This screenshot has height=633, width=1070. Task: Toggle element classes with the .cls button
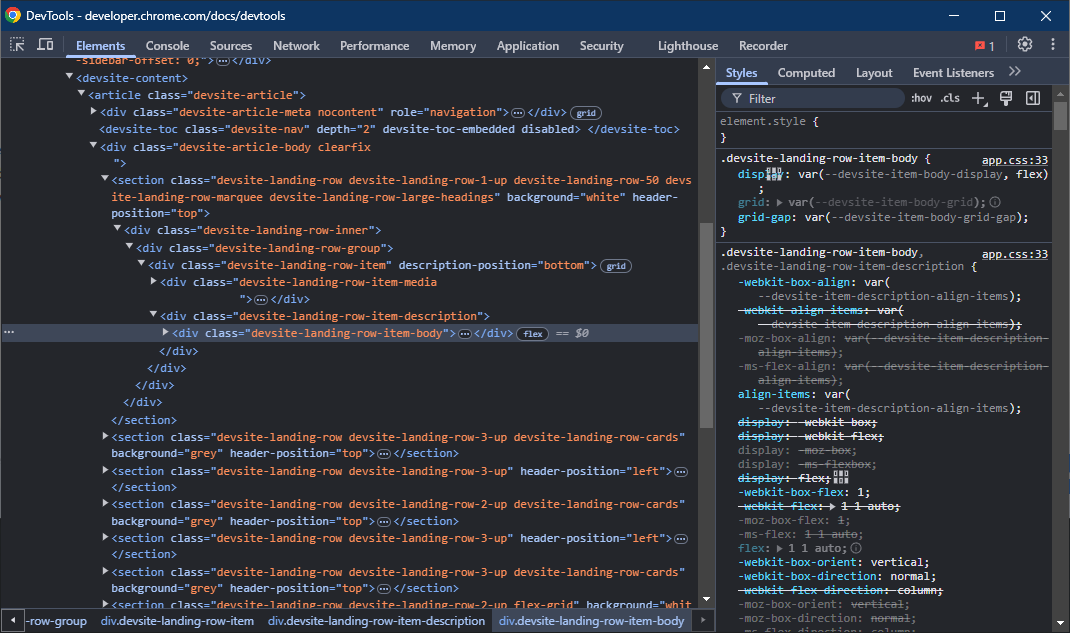(950, 97)
